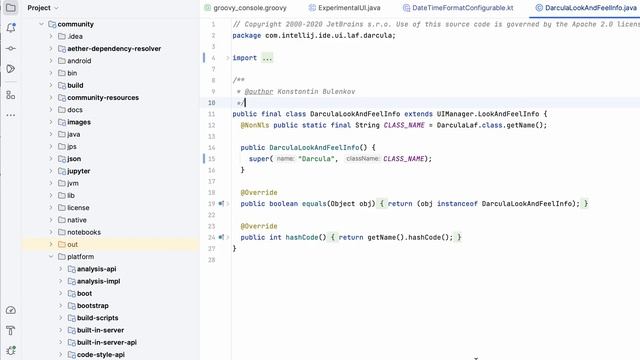Collapse the community folder

click(x=41, y=24)
